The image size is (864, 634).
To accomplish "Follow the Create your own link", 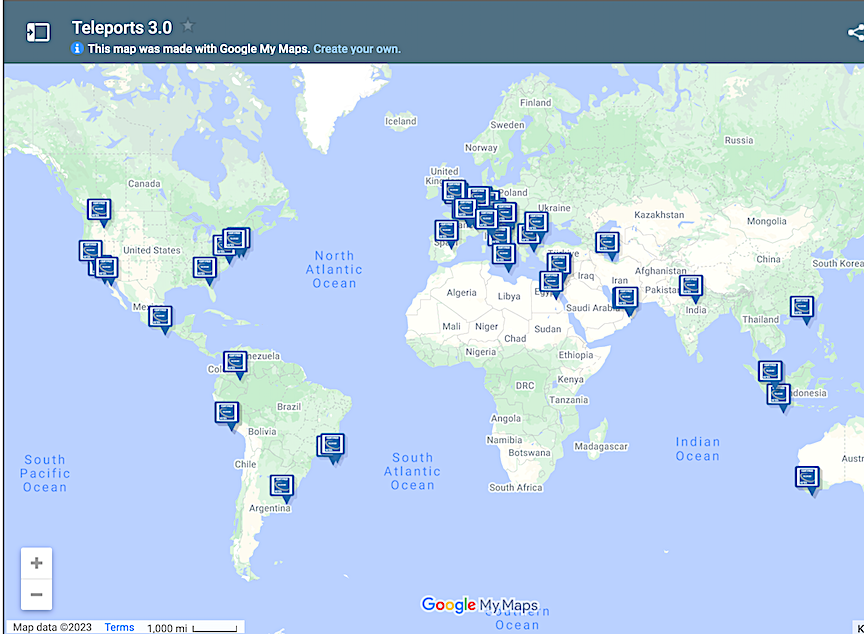I will point(357,48).
